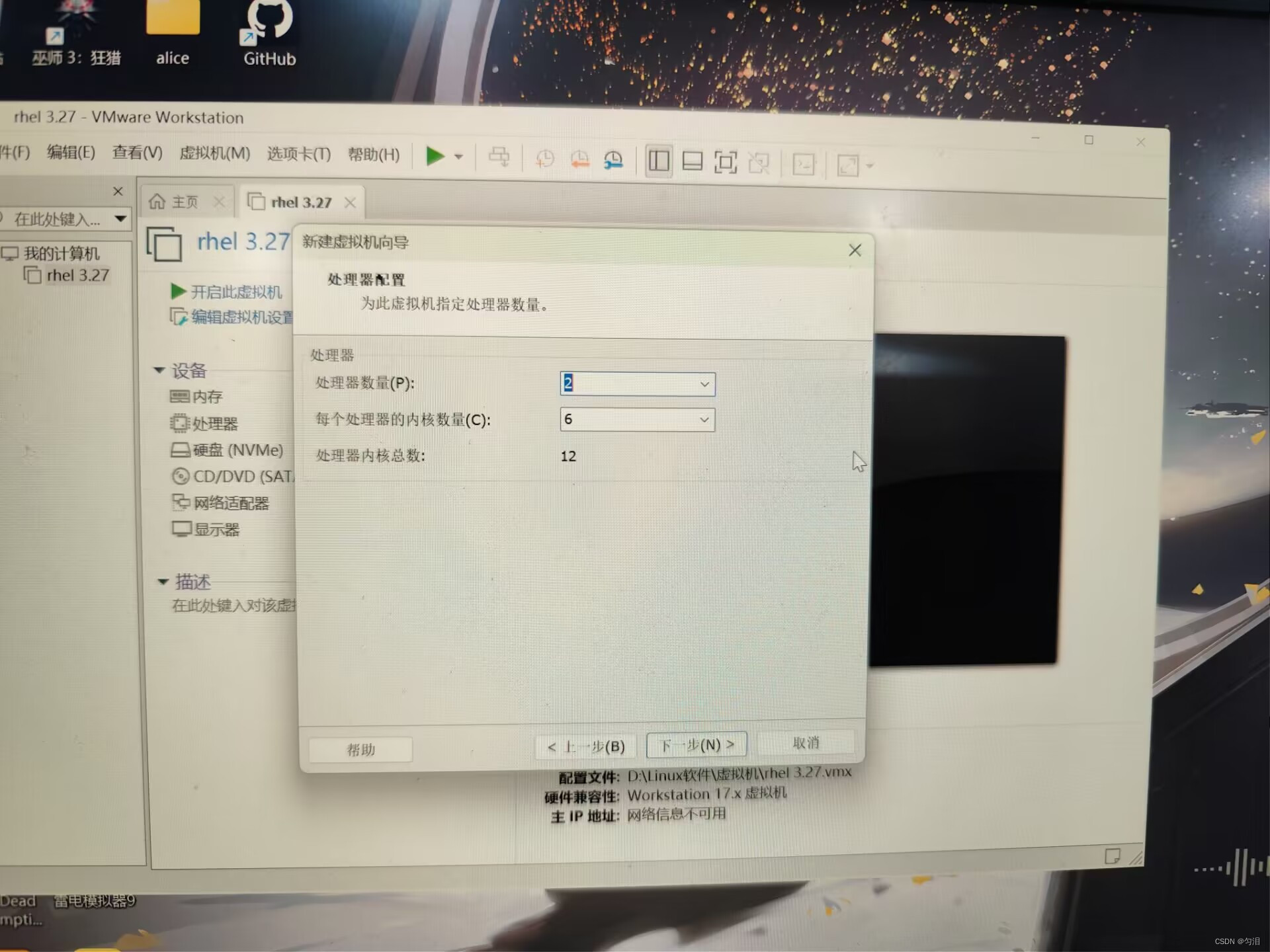Open Snapshot Manager toolbar icon
Screen dimensions: 1270x952
point(613,160)
